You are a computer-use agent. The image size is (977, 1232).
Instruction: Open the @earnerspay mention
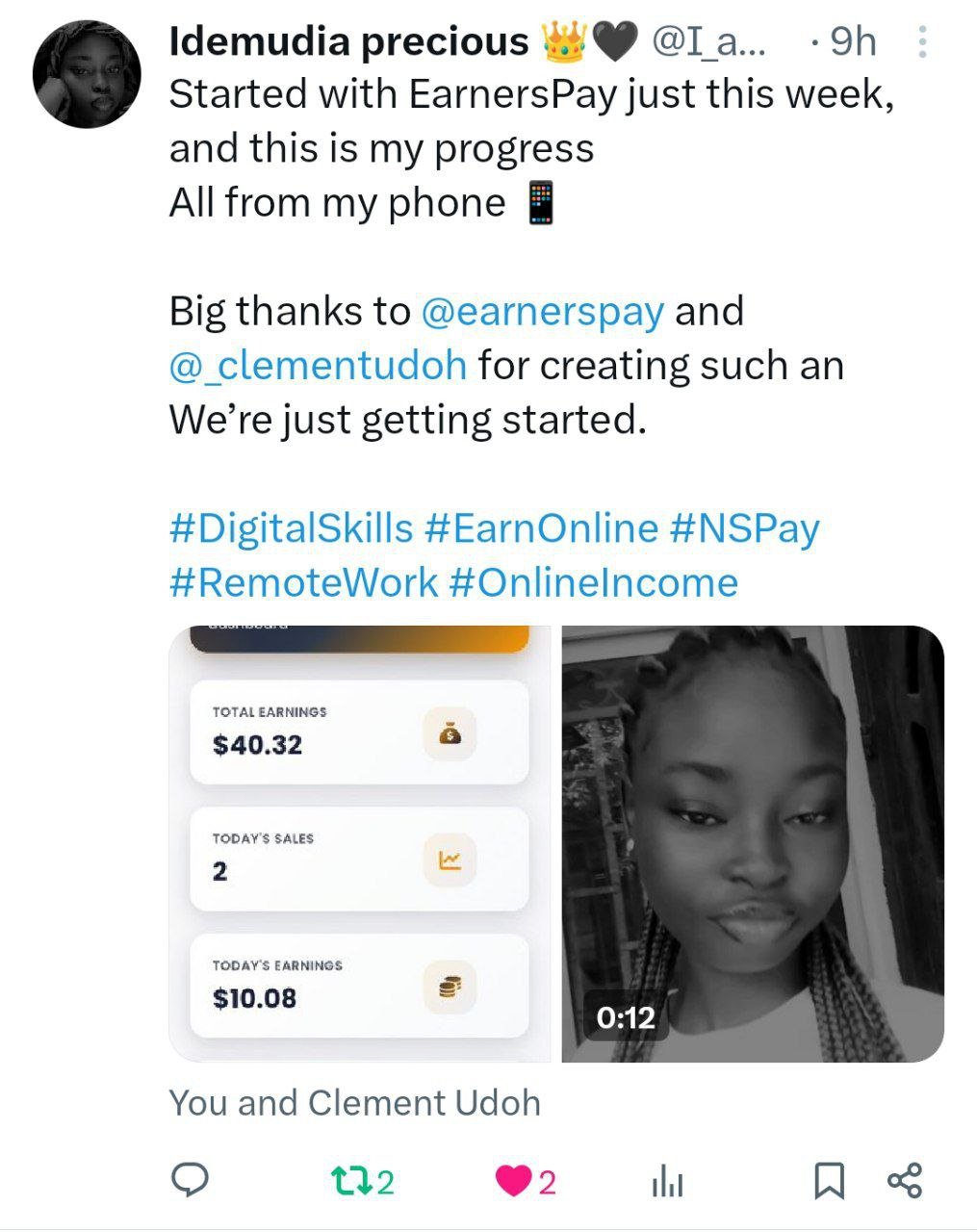click(542, 311)
